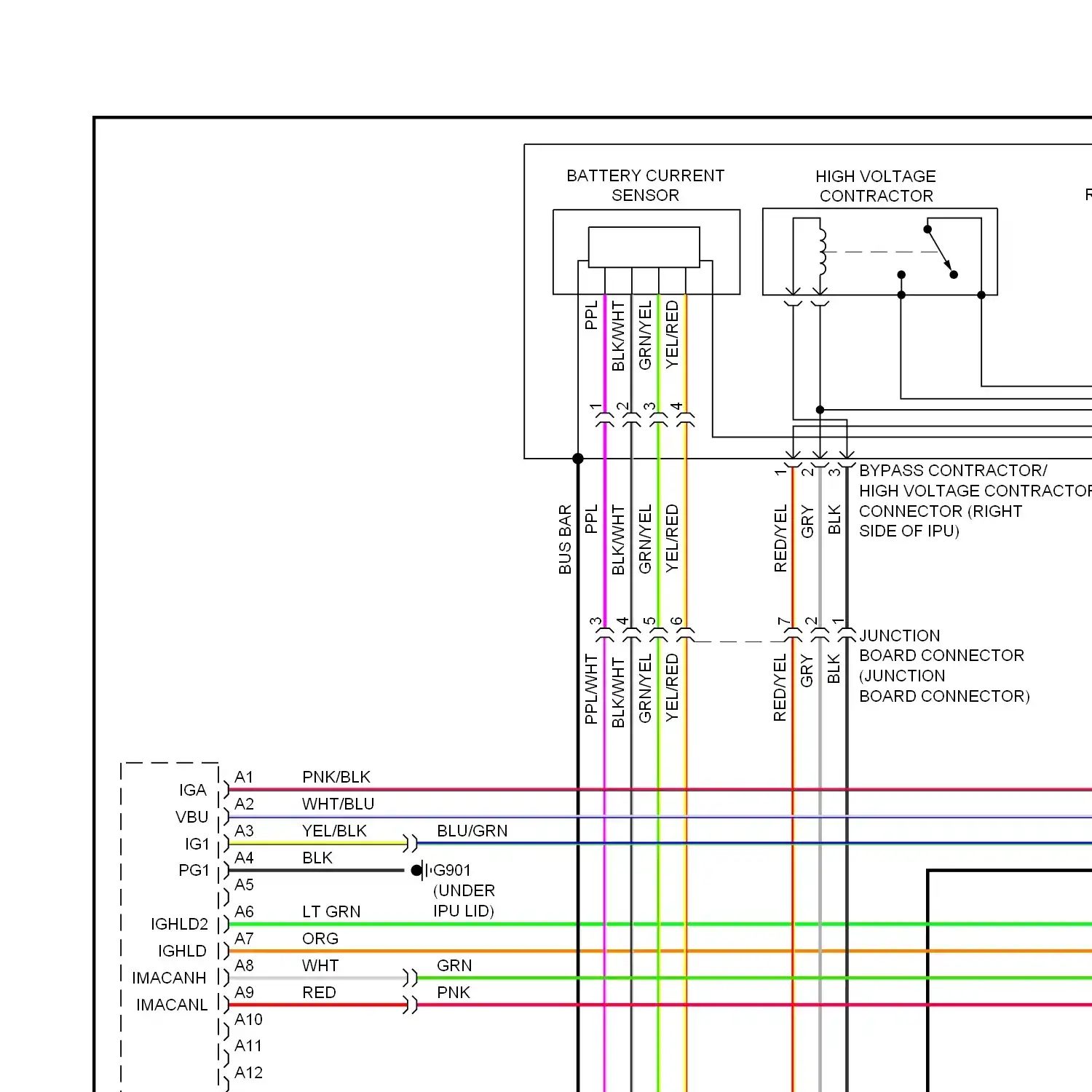
Task: Click pin label A11
Action: point(248,1045)
